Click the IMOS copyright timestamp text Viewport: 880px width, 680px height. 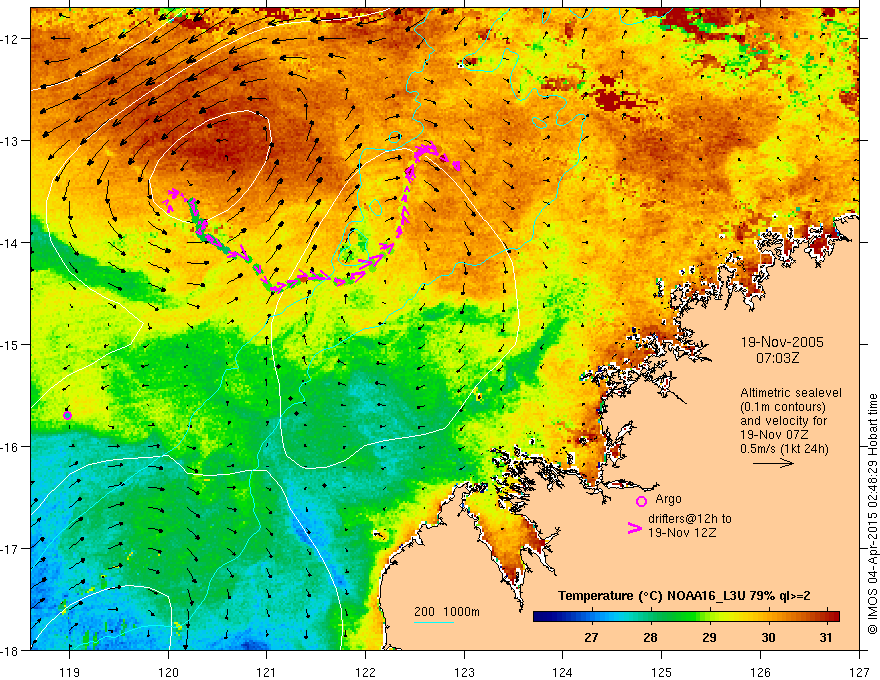click(x=873, y=514)
